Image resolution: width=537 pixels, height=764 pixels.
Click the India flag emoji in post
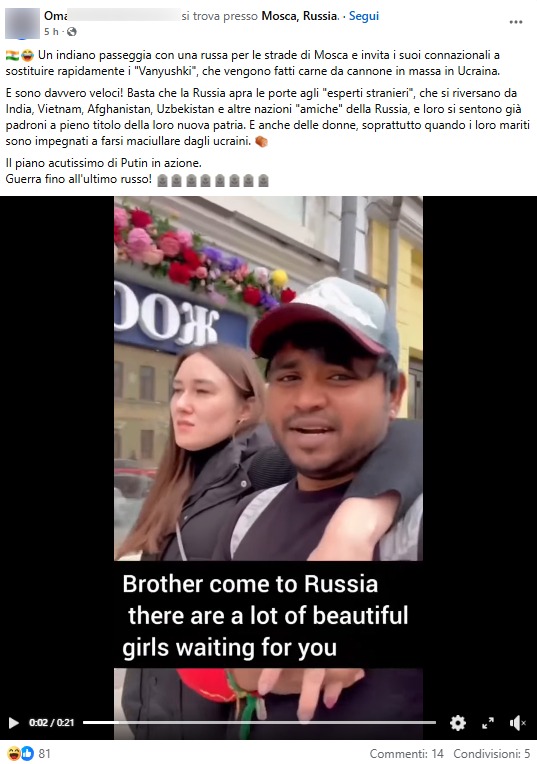[x=12, y=55]
